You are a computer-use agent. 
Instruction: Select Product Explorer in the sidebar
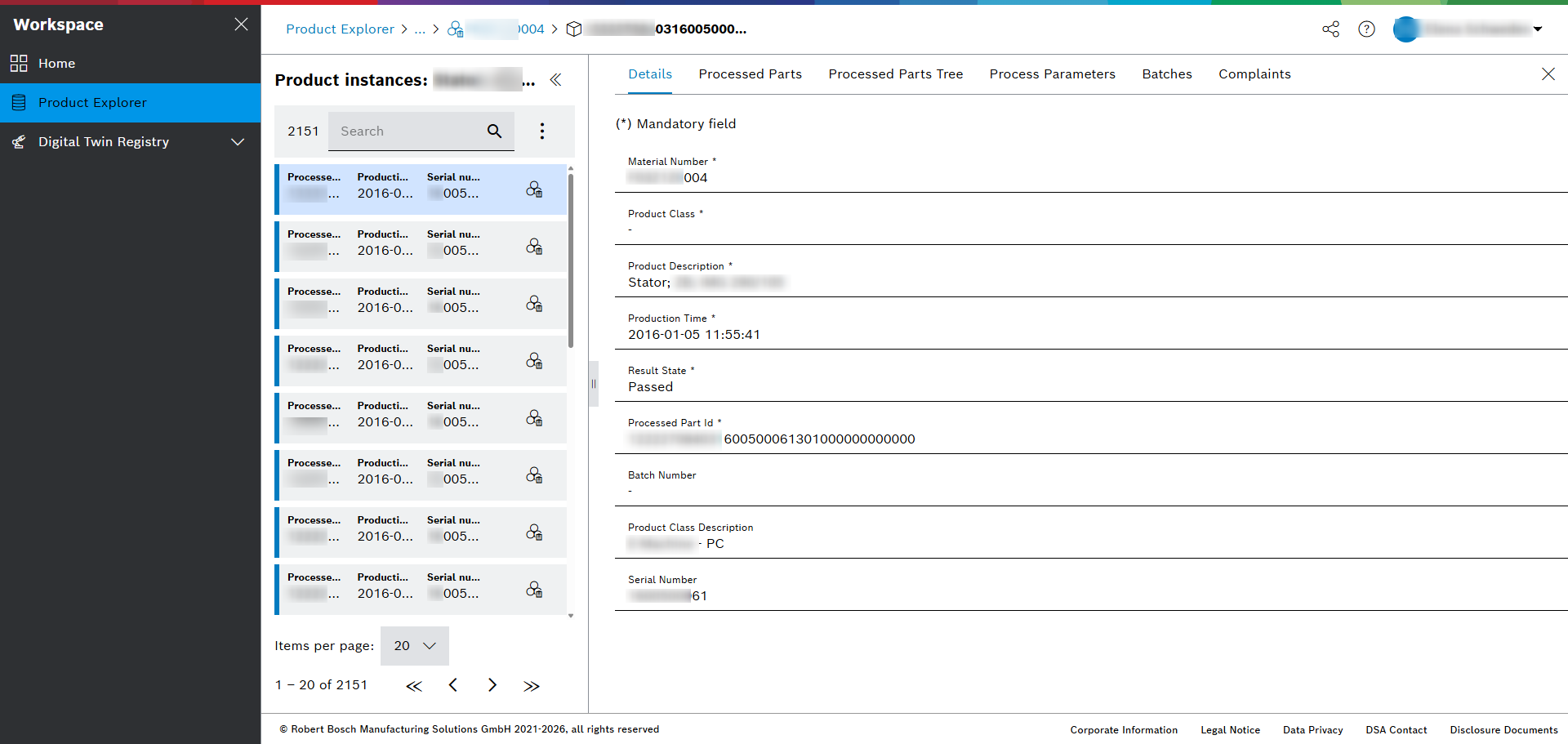tap(131, 103)
